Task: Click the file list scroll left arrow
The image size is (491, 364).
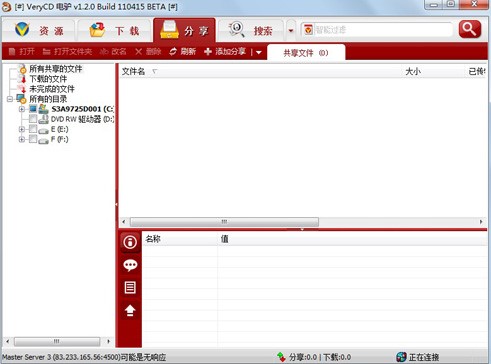Action: pos(124,222)
